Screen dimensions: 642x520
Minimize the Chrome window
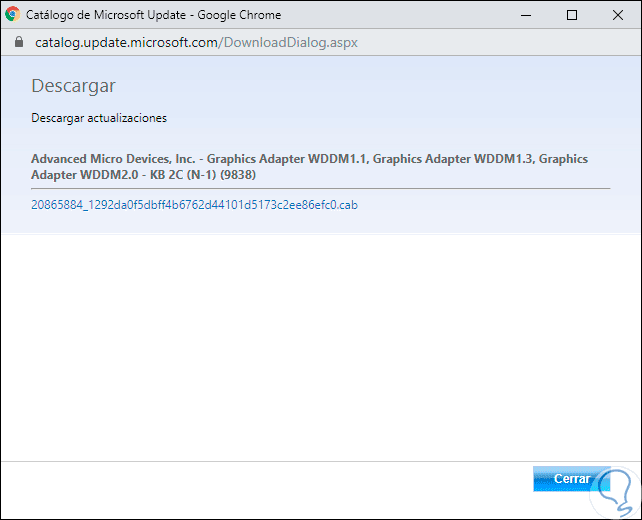pos(526,15)
